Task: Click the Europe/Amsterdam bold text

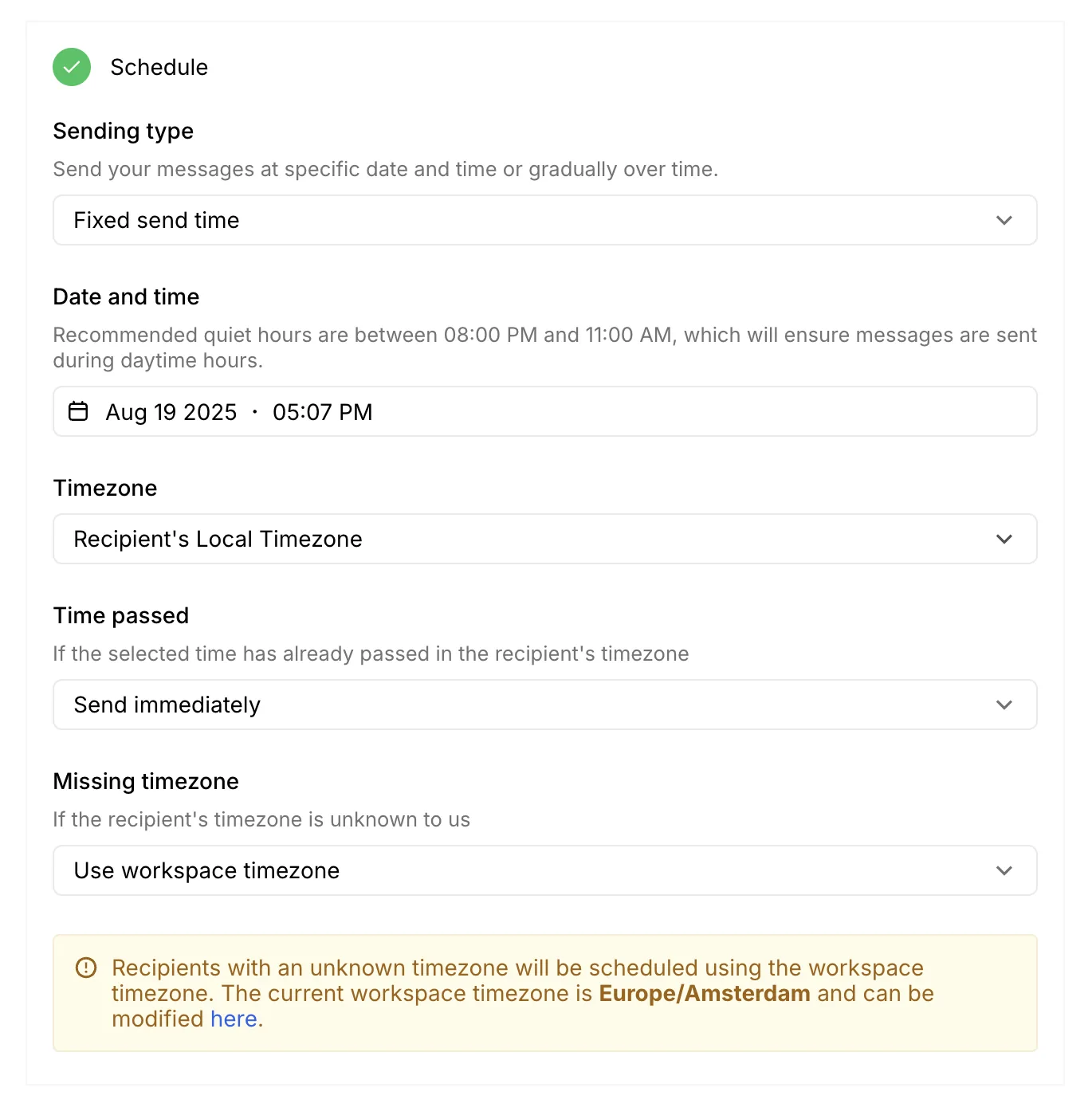Action: (705, 993)
